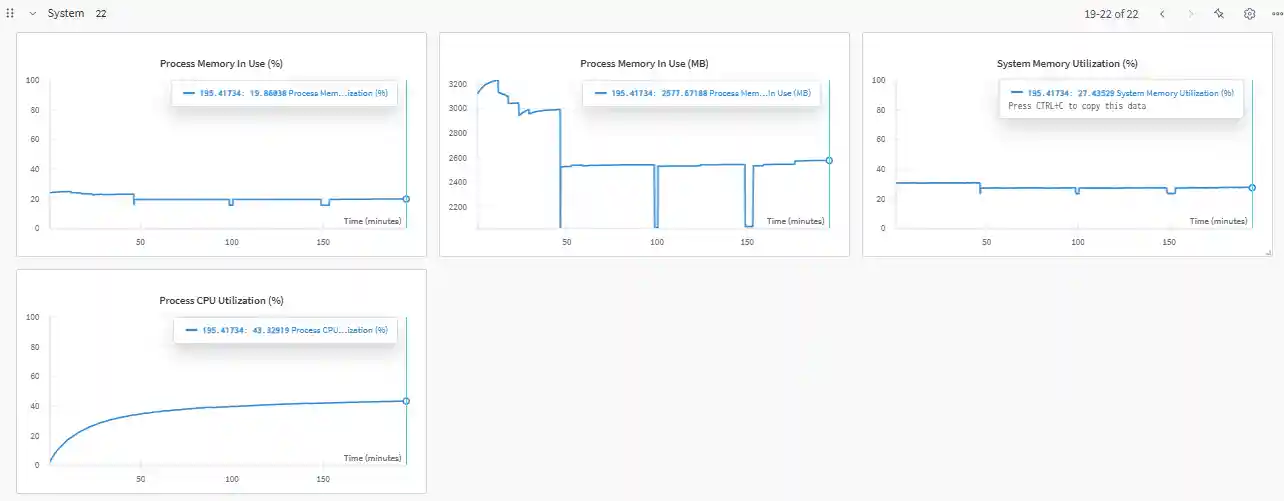Click the System section drag handle

[x=10, y=14]
